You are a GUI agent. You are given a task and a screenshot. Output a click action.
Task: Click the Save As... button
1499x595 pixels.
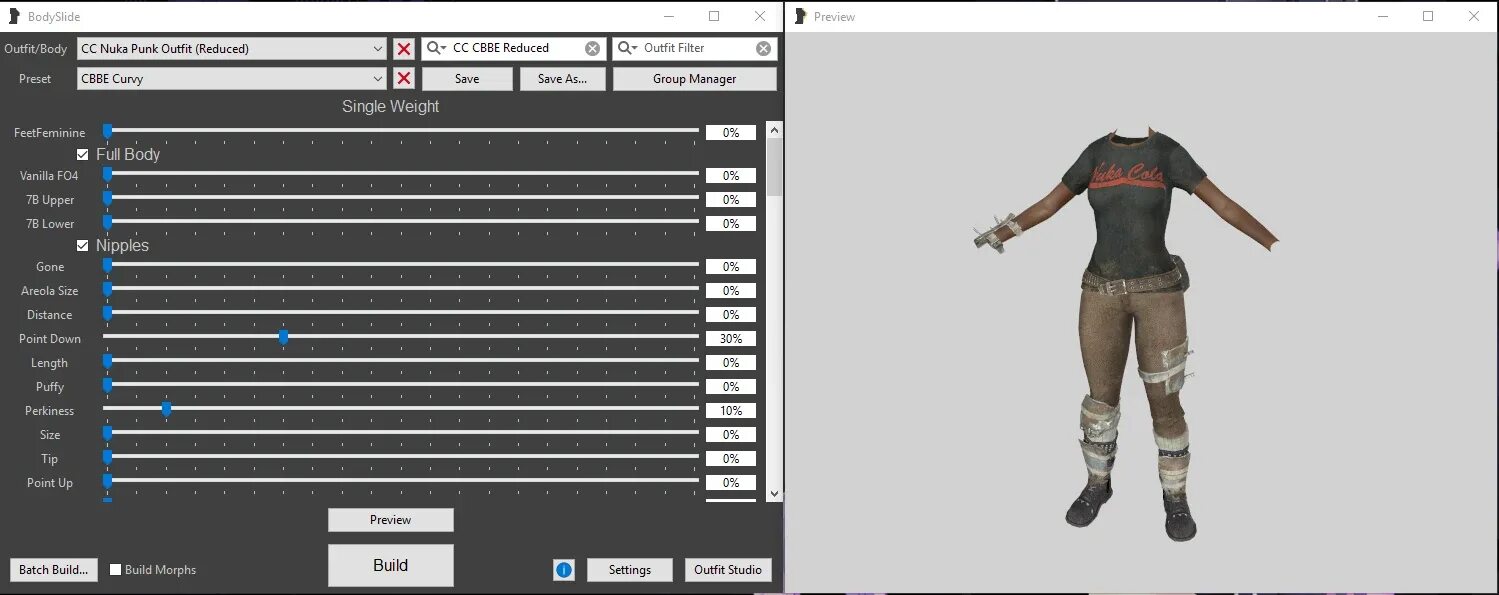click(562, 79)
